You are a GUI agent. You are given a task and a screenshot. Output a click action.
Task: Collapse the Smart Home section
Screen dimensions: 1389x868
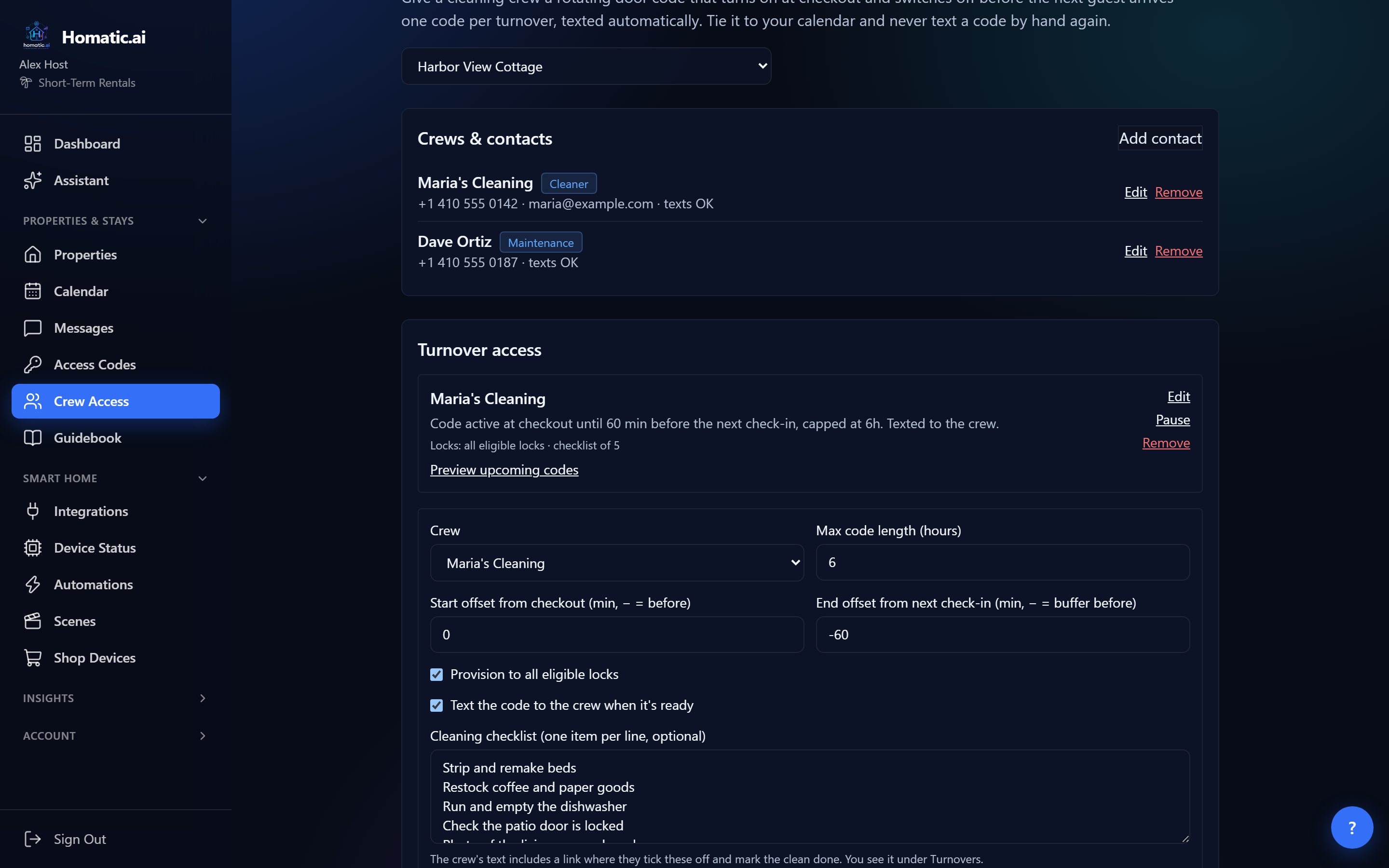point(115,478)
